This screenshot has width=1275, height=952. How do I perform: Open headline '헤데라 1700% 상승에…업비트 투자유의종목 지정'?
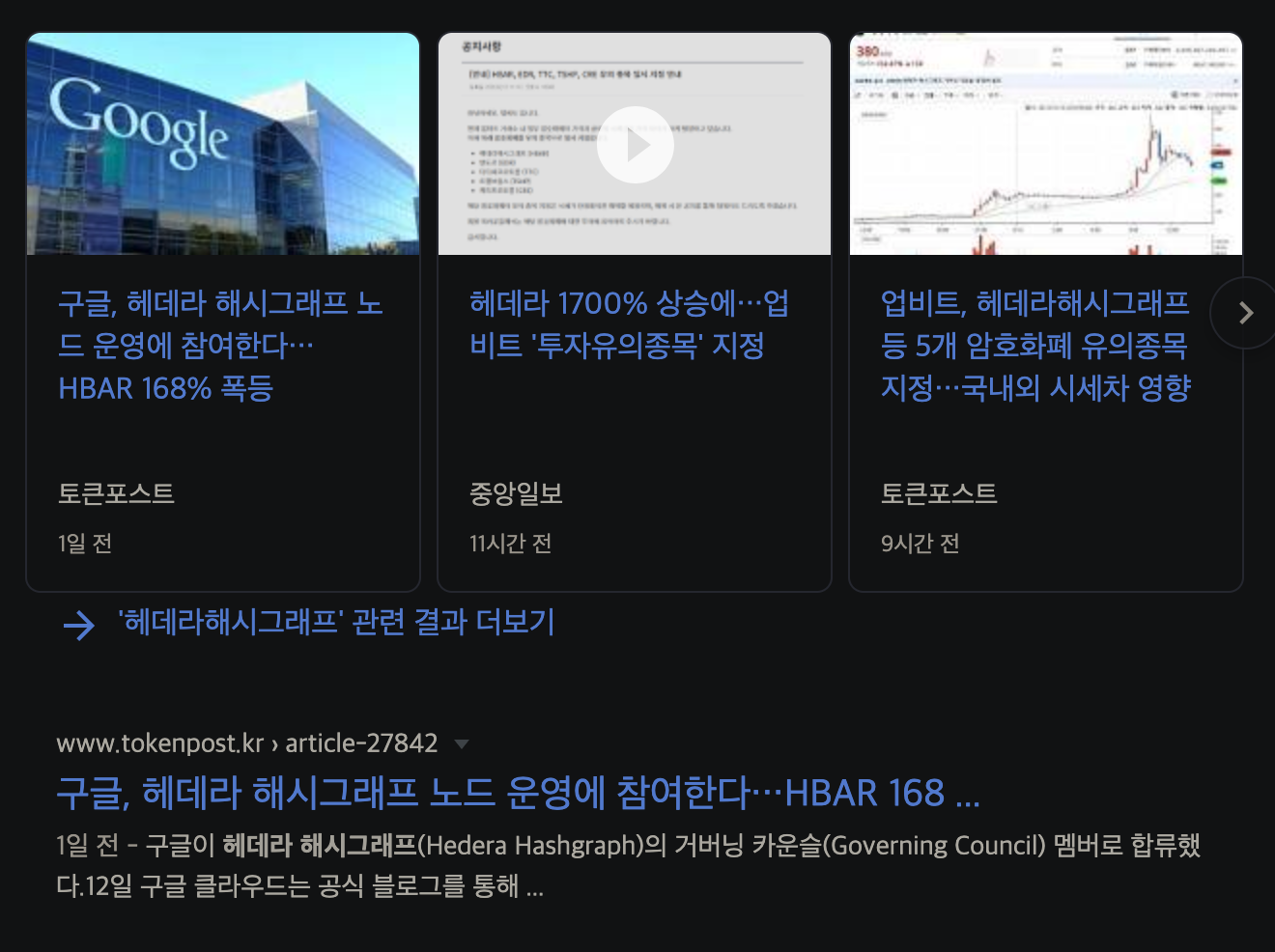pyautogui.click(x=629, y=324)
